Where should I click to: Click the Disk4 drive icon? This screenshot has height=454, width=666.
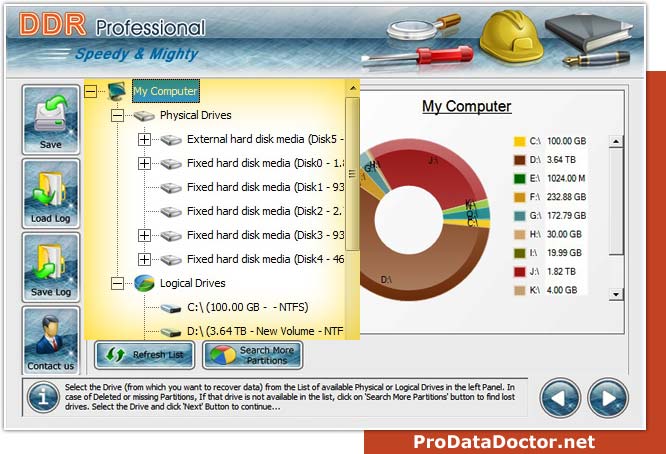pos(171,259)
